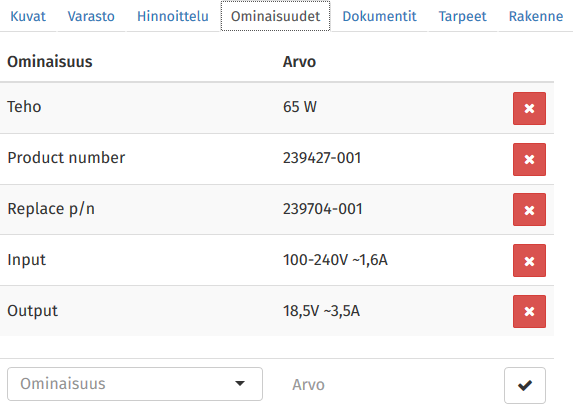573x412 pixels.
Task: Open the Dokumentit tab
Action: pyautogui.click(x=379, y=16)
